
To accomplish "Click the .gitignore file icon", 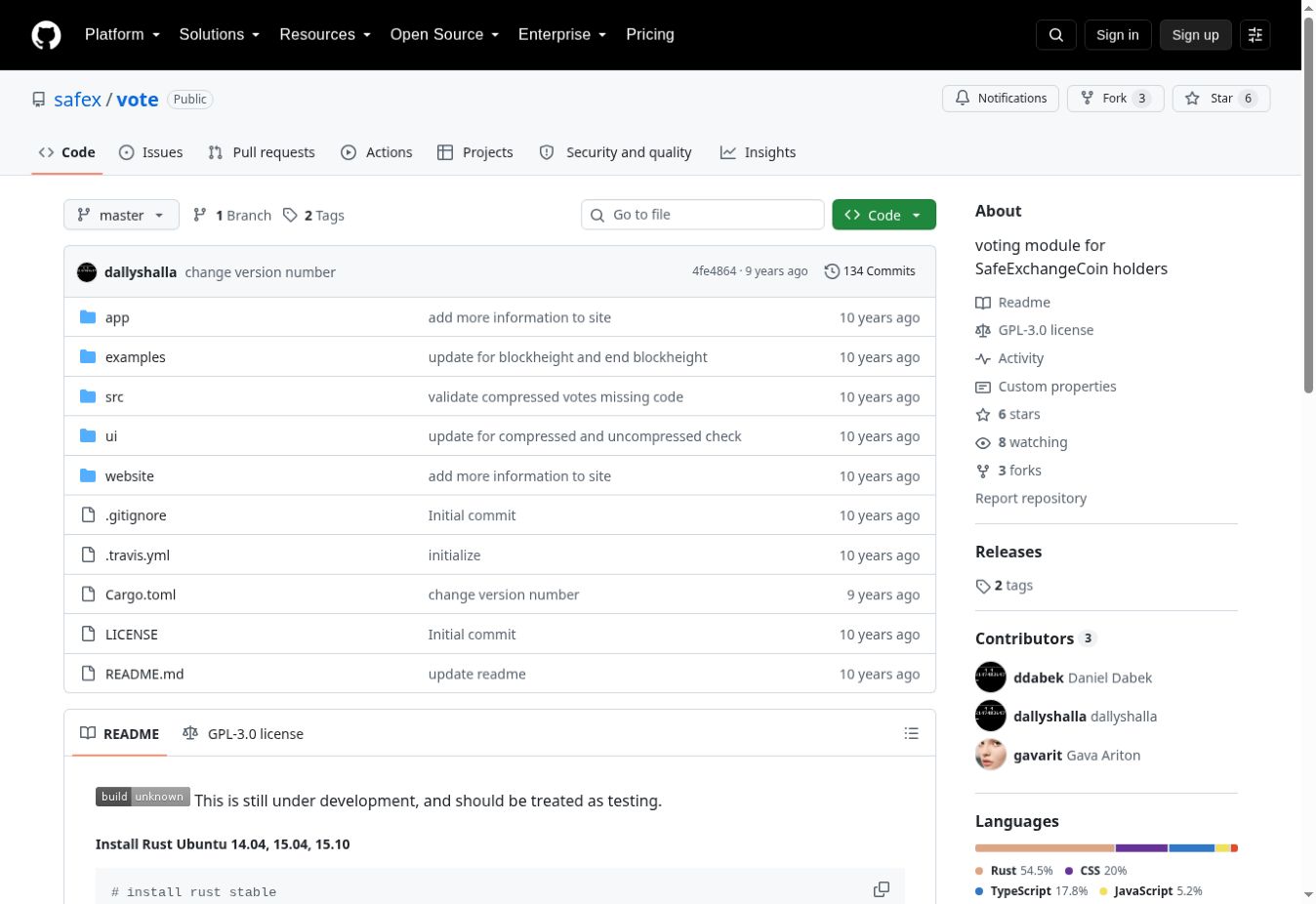I will coord(88,514).
